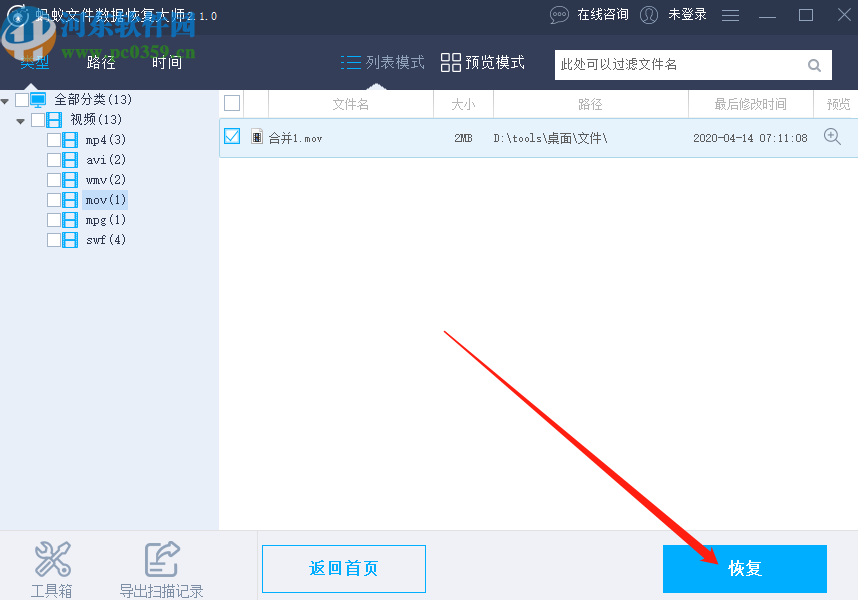
Task: Click the 未登录 user account icon
Action: point(648,15)
